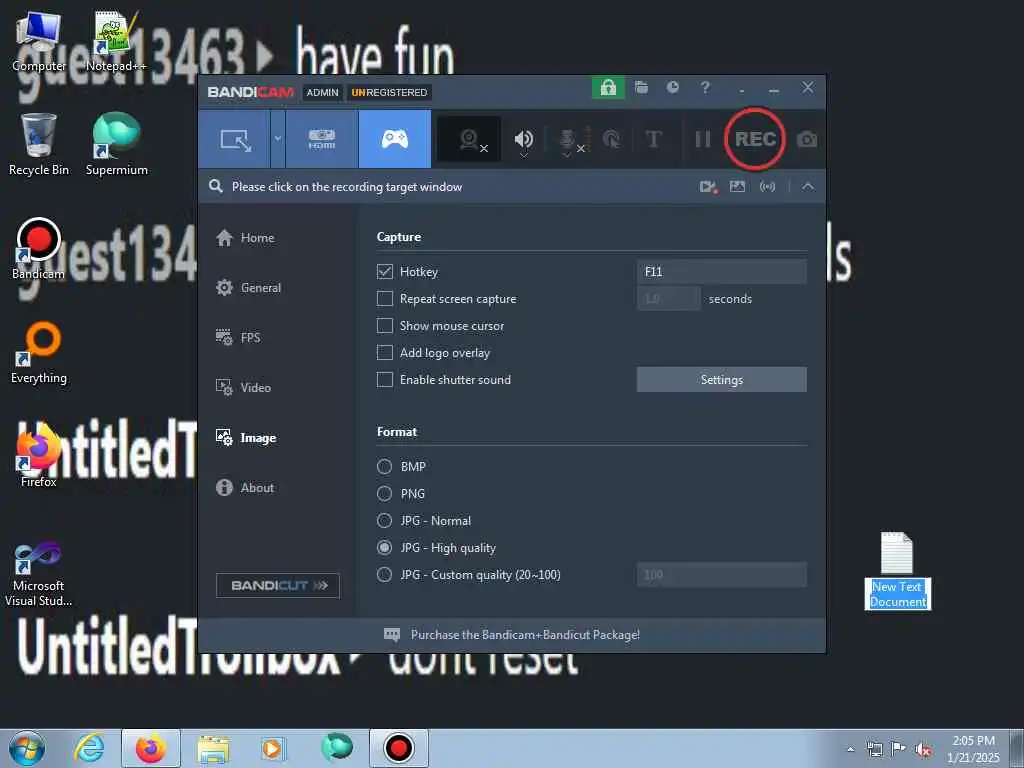This screenshot has width=1024, height=768.
Task: Click the magnifier search icon
Action: coord(216,187)
